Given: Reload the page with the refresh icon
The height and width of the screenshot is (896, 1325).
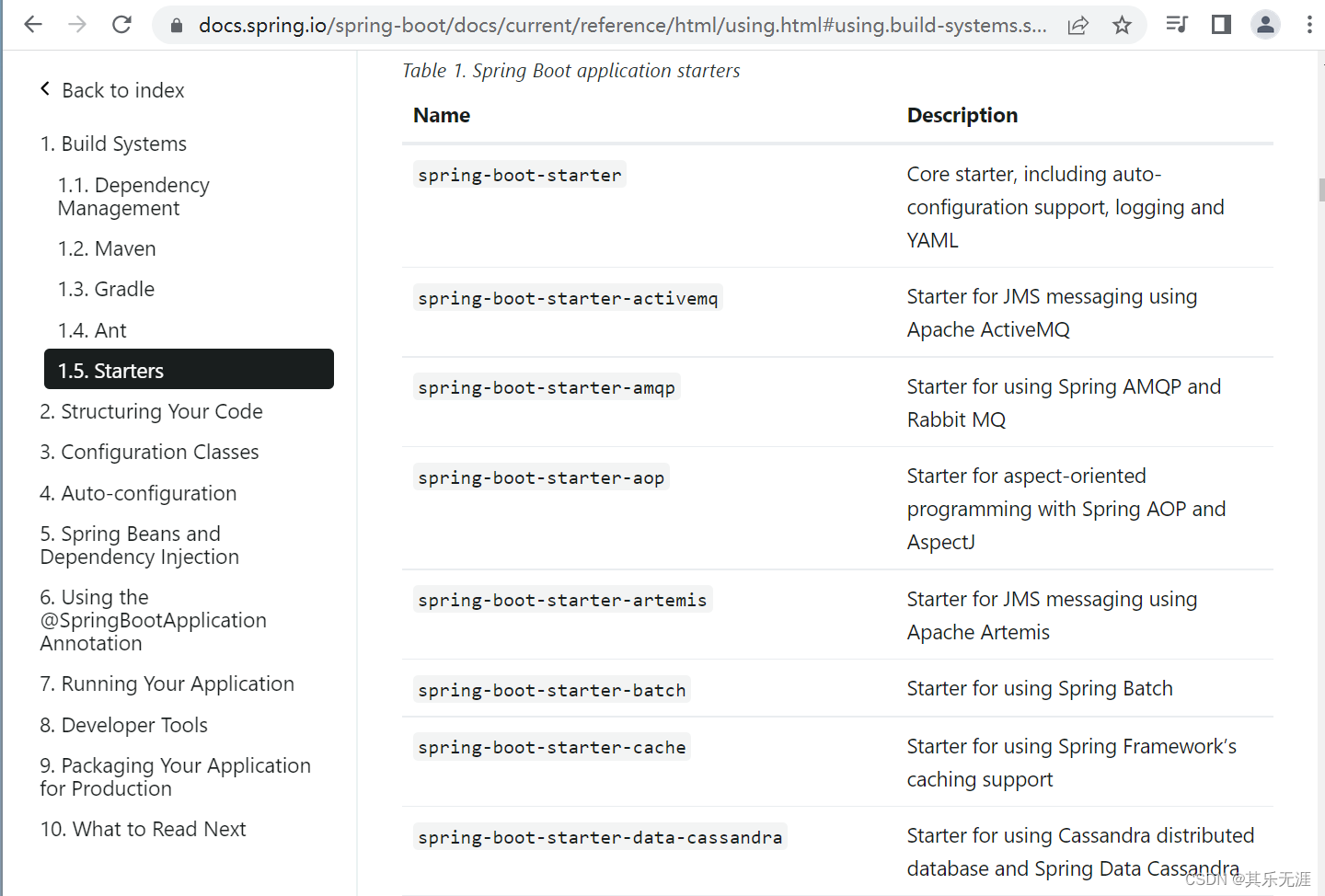Looking at the screenshot, I should coord(121,25).
